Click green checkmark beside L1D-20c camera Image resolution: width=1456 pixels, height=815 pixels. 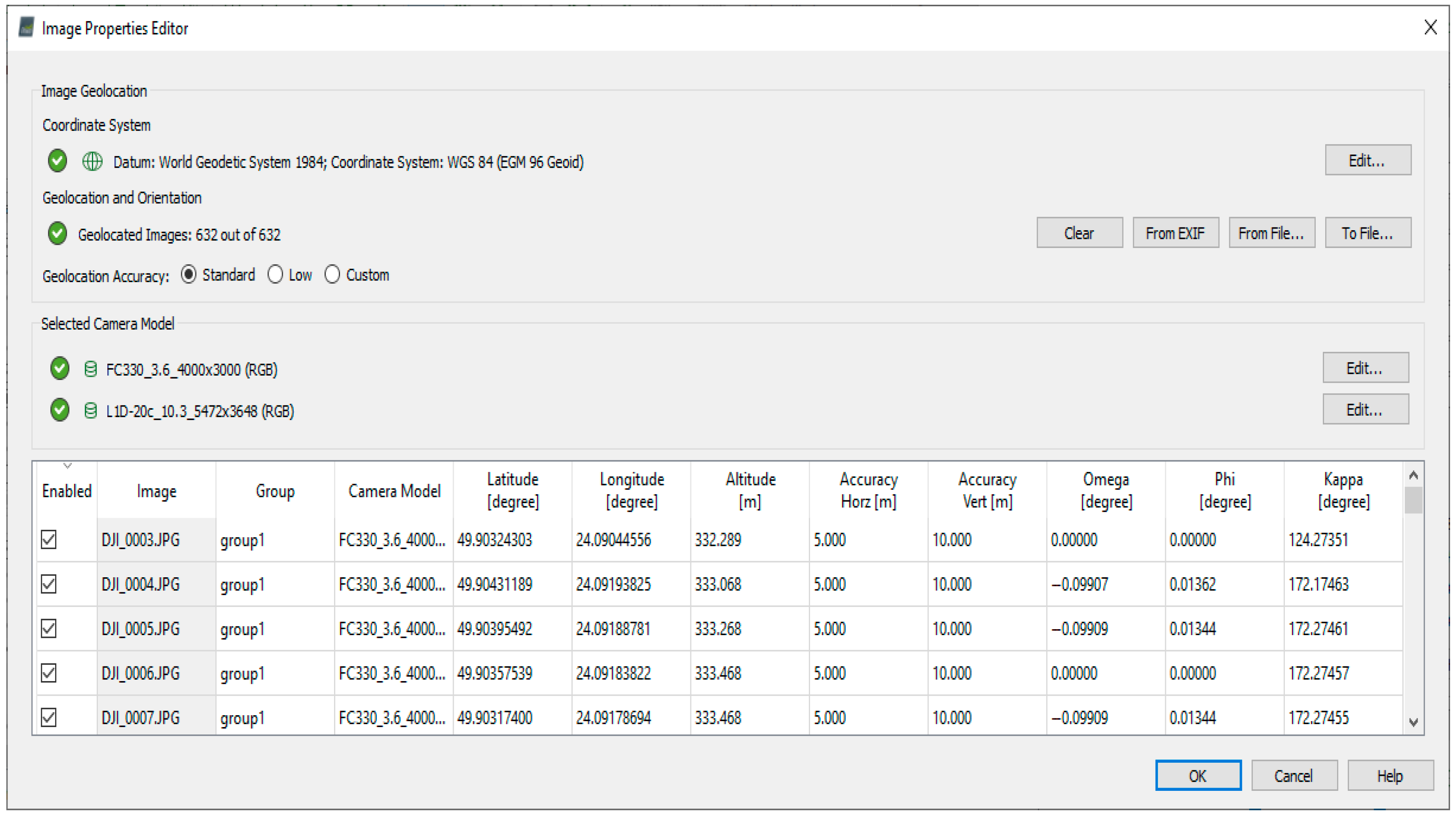coord(59,410)
